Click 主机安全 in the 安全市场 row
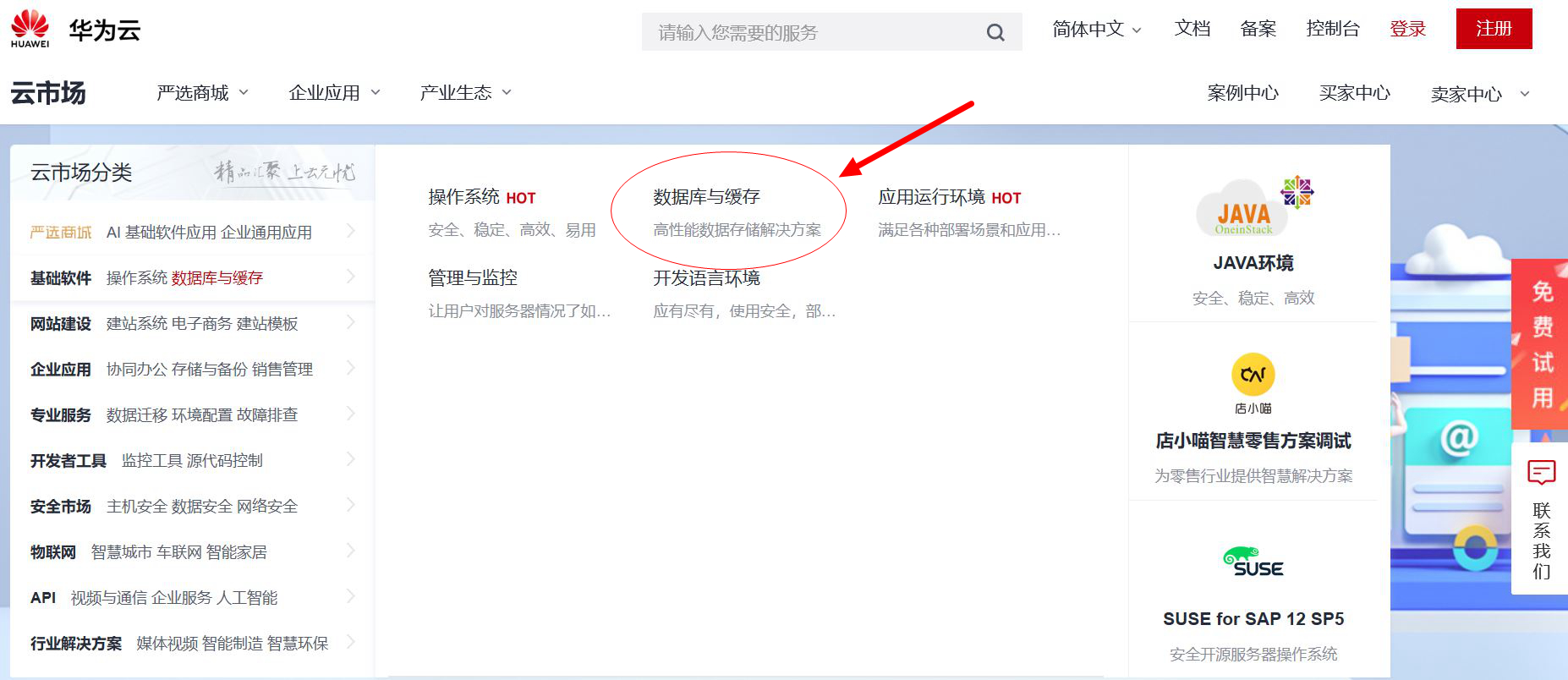Viewport: 1568px width, 680px height. pos(136,507)
